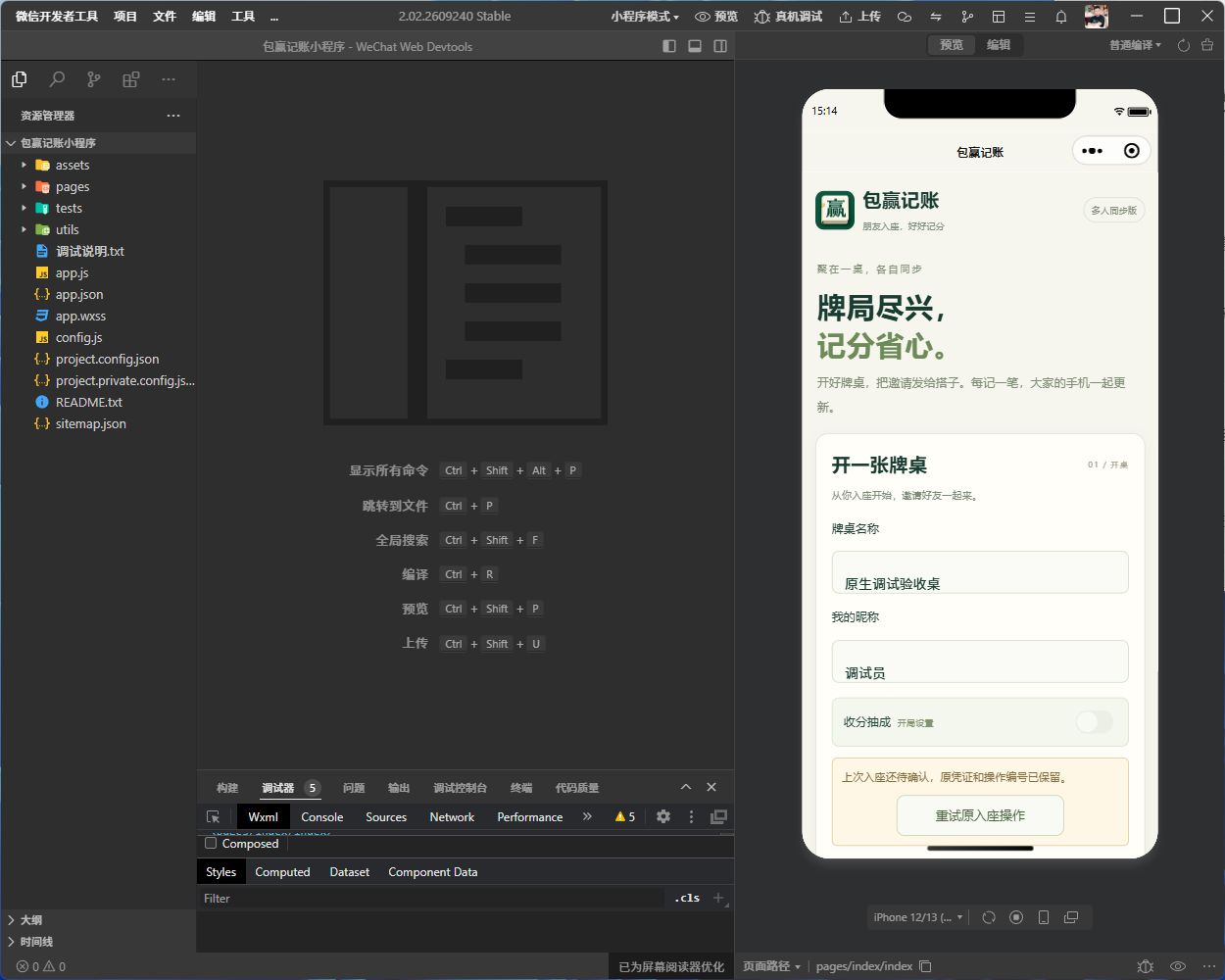
Task: Refresh the simulator compile
Action: [1184, 45]
